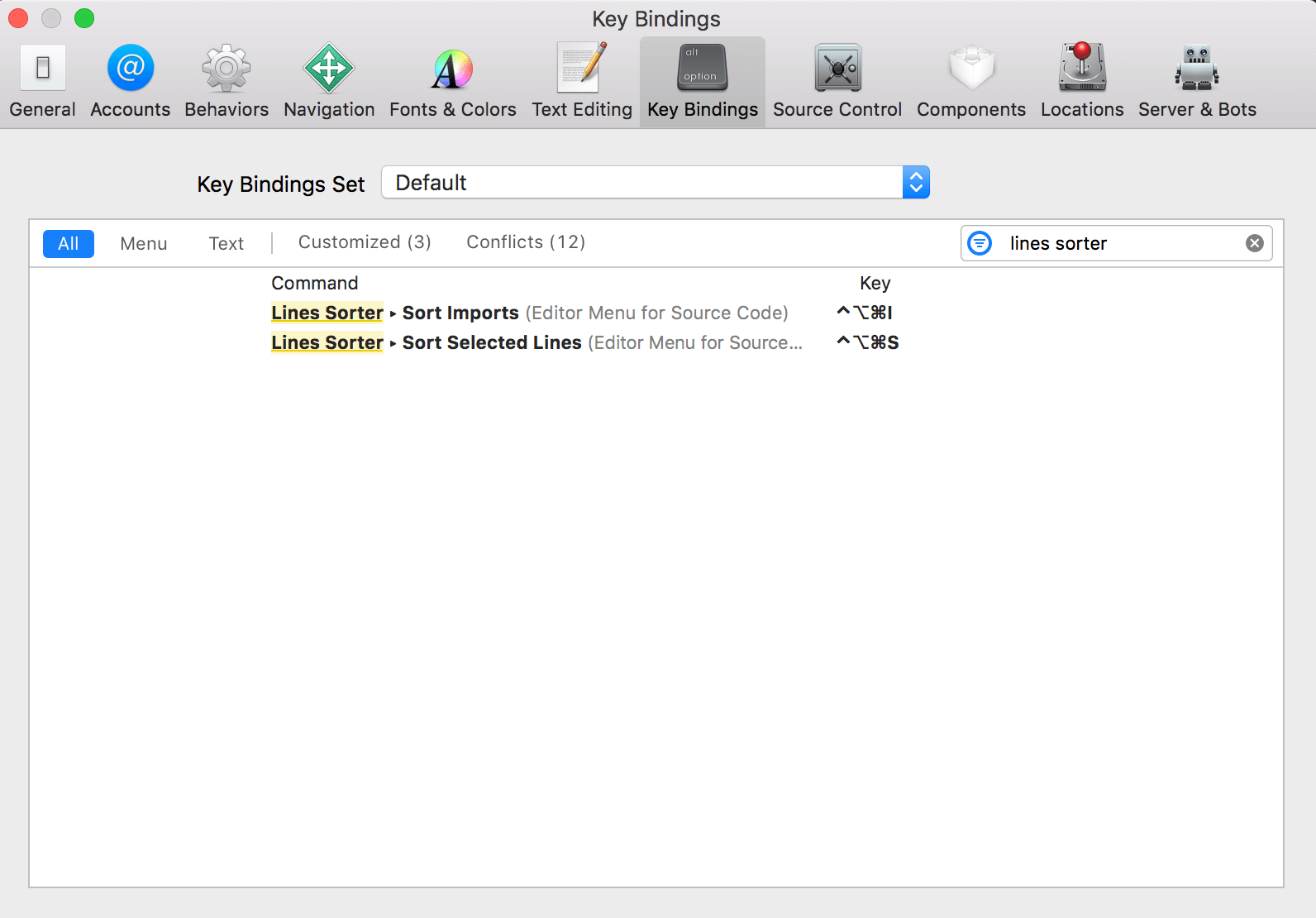Screen dimensions: 1316x918
Task: Switch to Text Editing preferences
Action: [x=582, y=82]
